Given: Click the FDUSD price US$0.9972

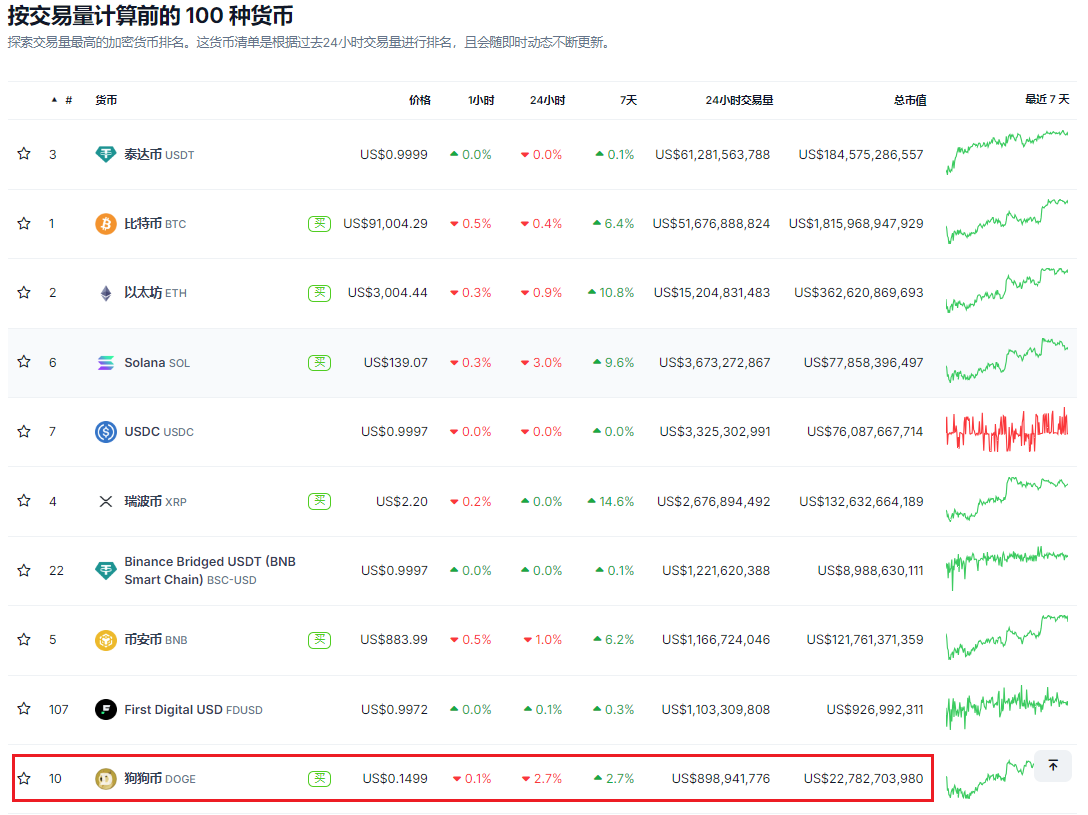Looking at the screenshot, I should (x=394, y=709).
